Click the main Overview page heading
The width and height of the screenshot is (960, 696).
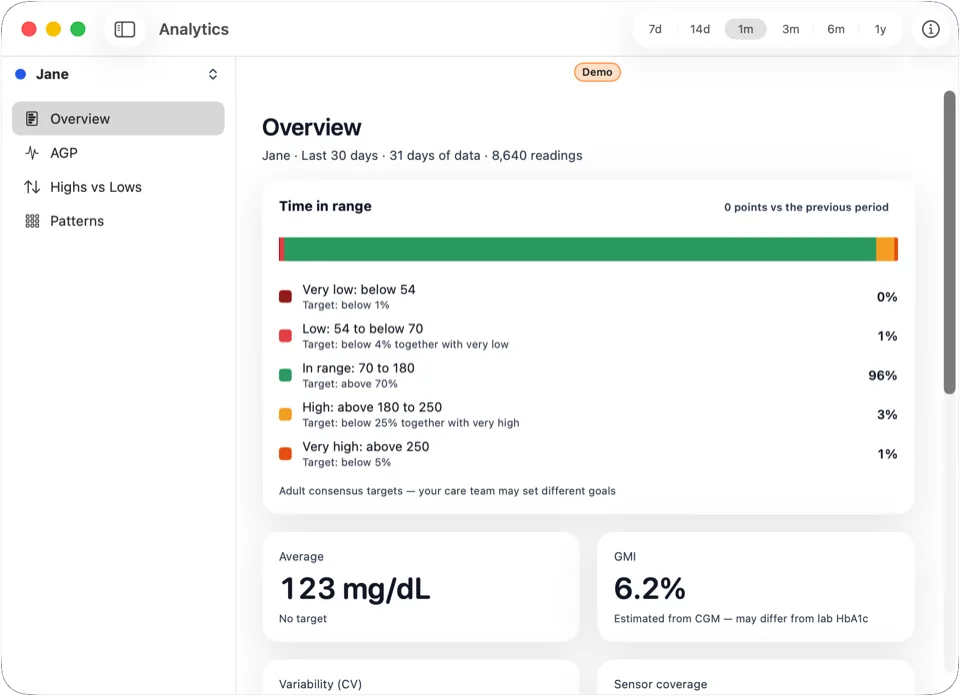point(312,127)
